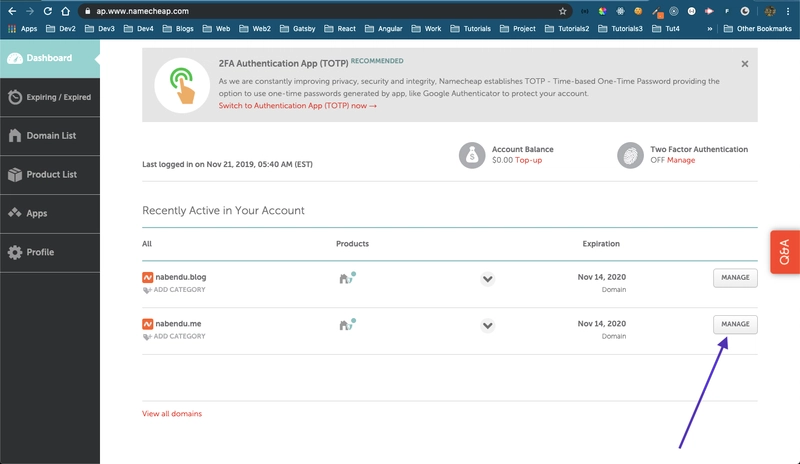Click the Top-up link under Account Balance
Screen dimensions: 800x464
528,160
